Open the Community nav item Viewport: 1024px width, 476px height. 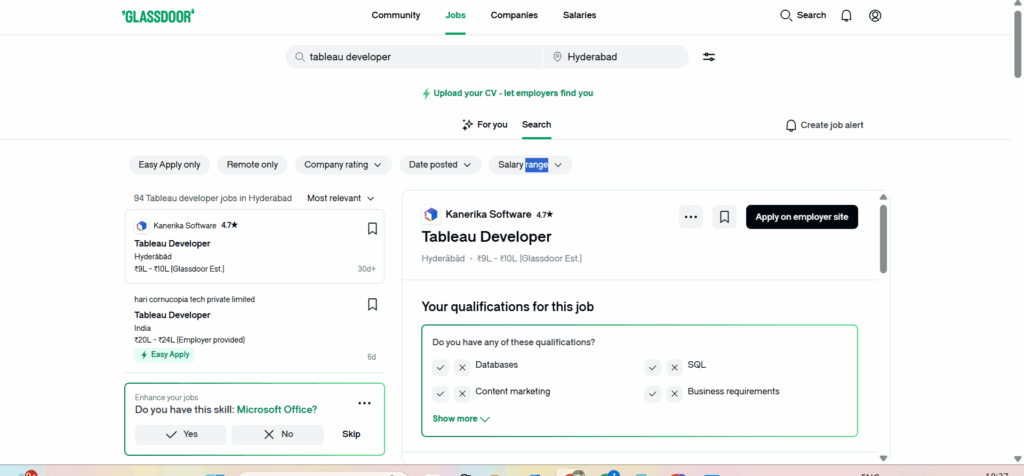396,15
